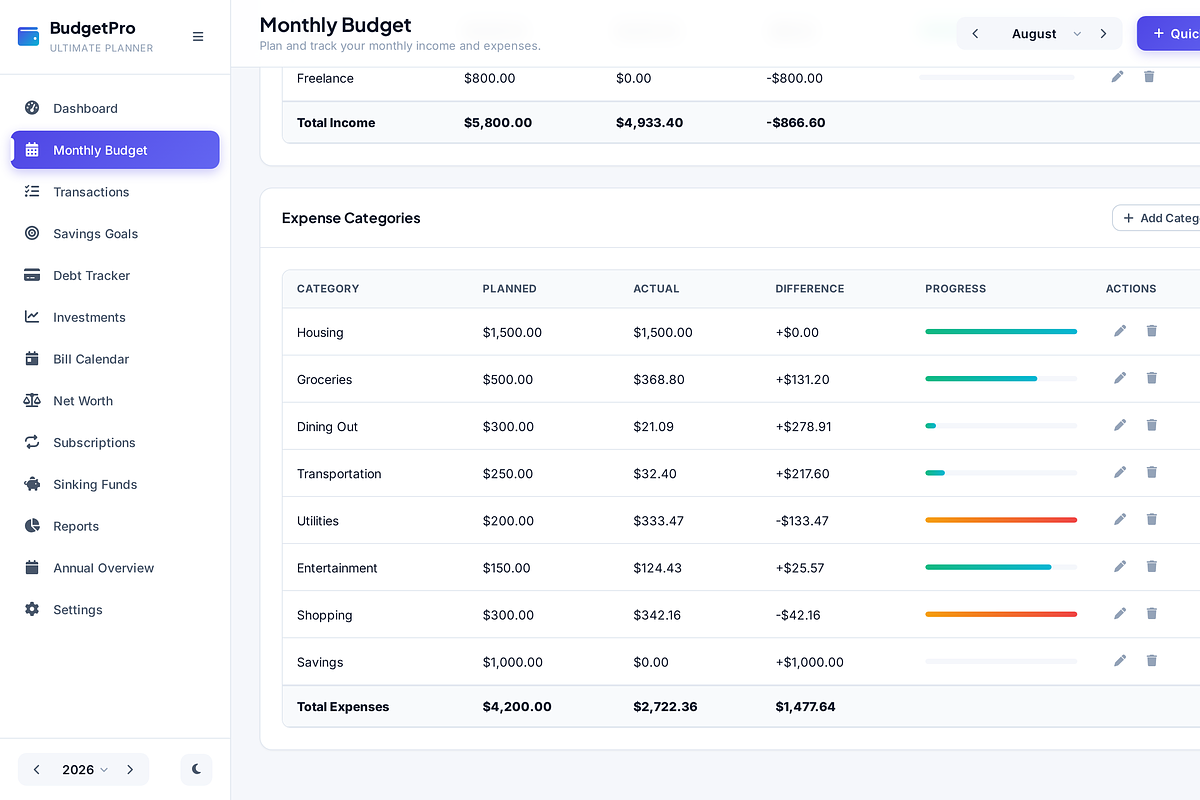Edit the Transportation category
The width and height of the screenshot is (1200, 800).
click(1120, 472)
